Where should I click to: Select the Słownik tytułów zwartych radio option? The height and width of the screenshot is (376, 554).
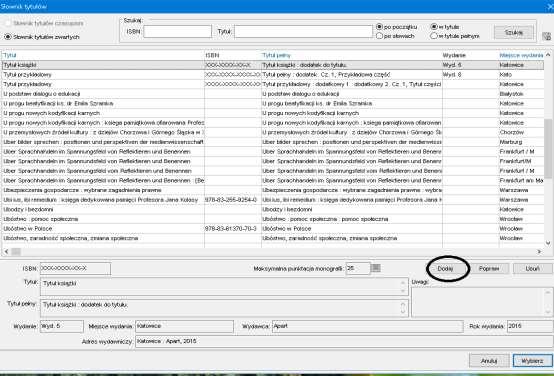coord(8,37)
